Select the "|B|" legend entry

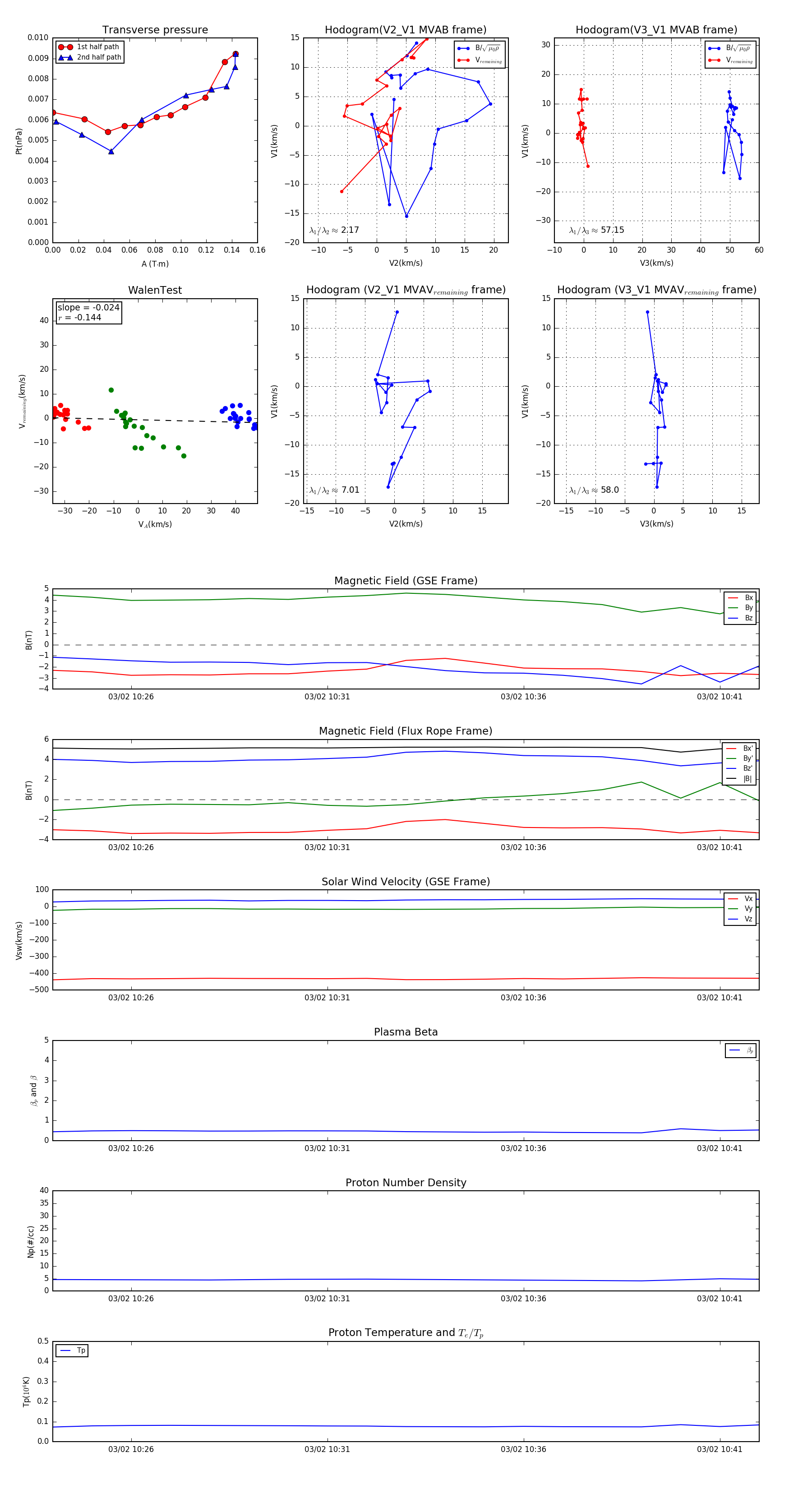tap(739, 779)
